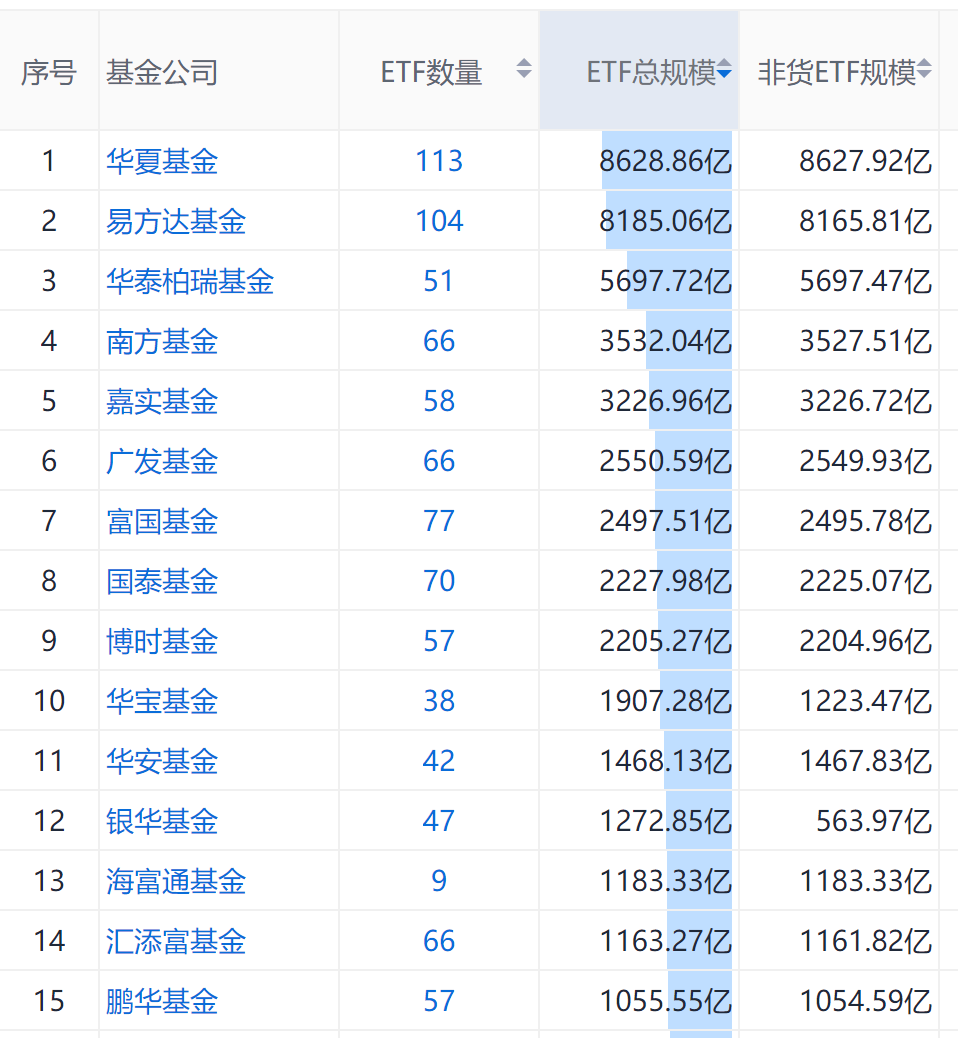Image resolution: width=958 pixels, height=1038 pixels.
Task: Select non-money scale value 3527.51亿
Action: [866, 341]
